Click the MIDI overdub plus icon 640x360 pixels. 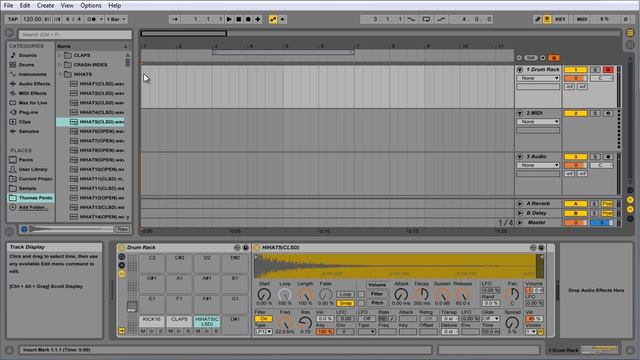coord(258,19)
